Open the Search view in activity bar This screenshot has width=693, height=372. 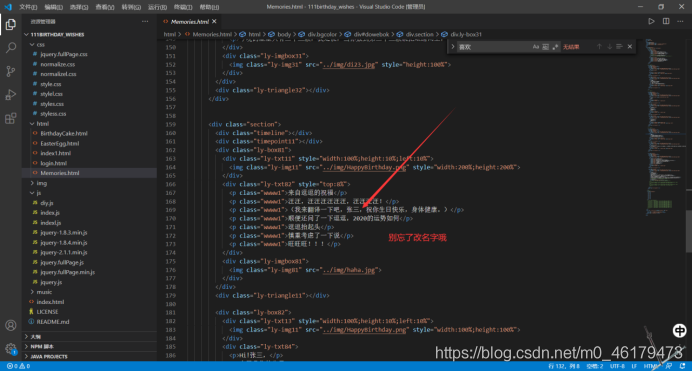point(11,48)
